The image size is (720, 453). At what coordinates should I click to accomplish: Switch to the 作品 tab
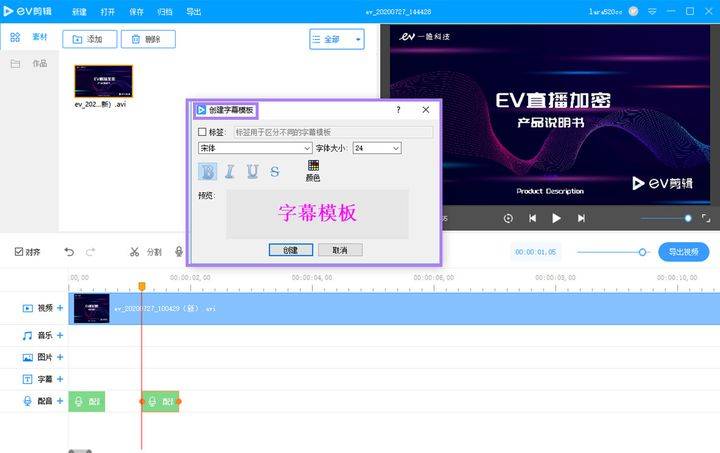39,64
